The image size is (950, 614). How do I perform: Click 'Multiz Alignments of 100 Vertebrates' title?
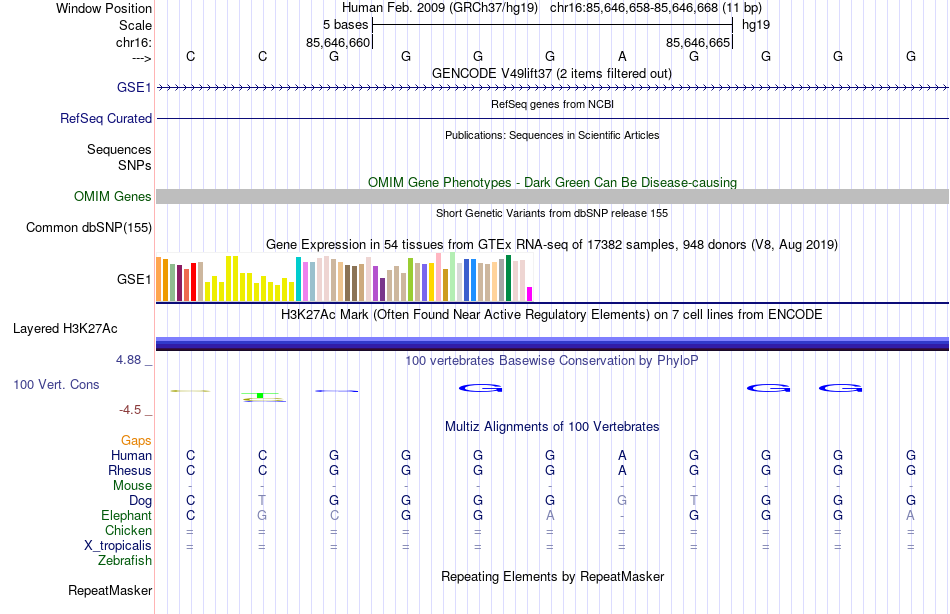tap(552, 427)
